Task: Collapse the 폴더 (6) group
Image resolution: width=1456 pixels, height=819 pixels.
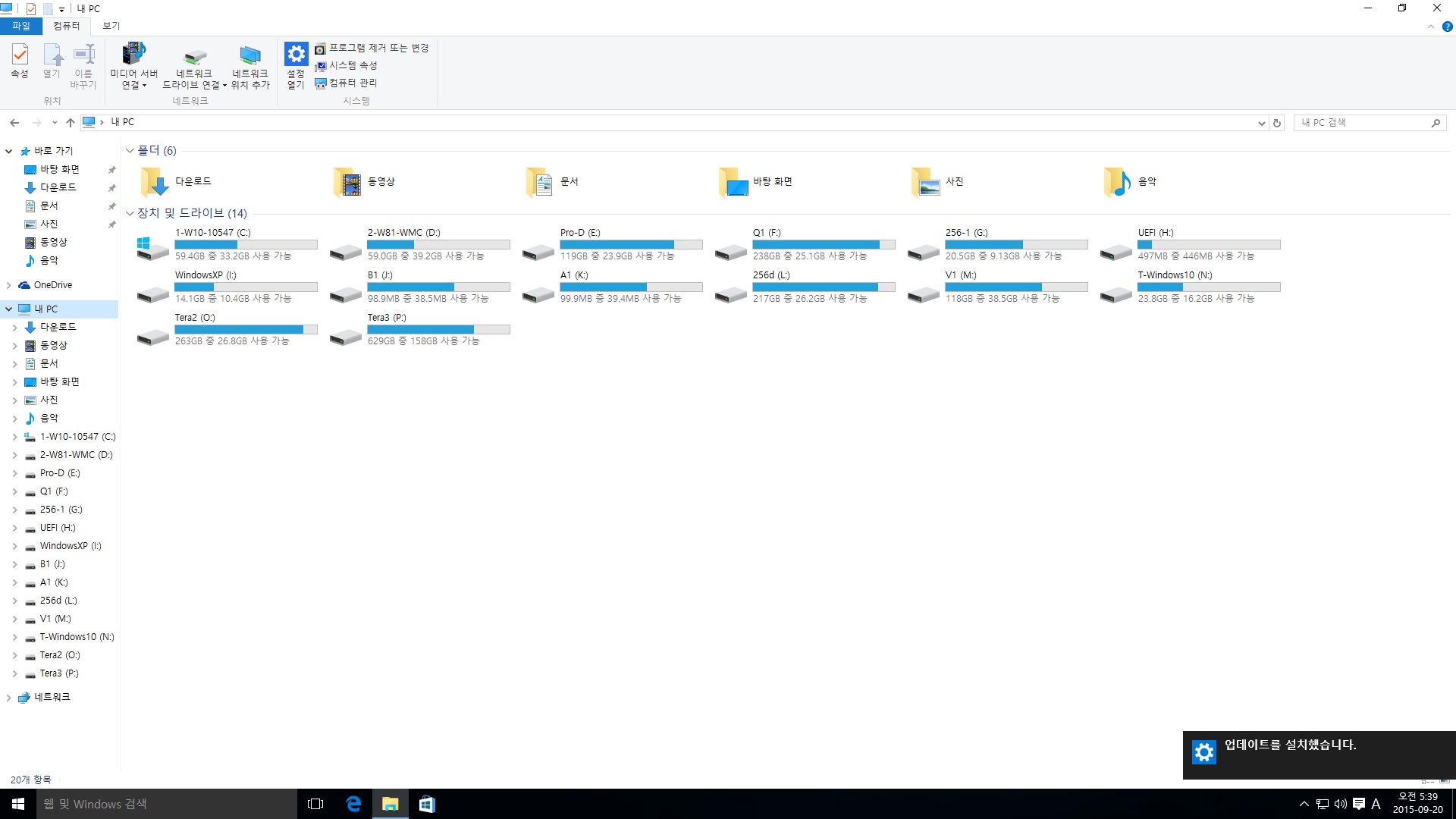Action: (130, 150)
